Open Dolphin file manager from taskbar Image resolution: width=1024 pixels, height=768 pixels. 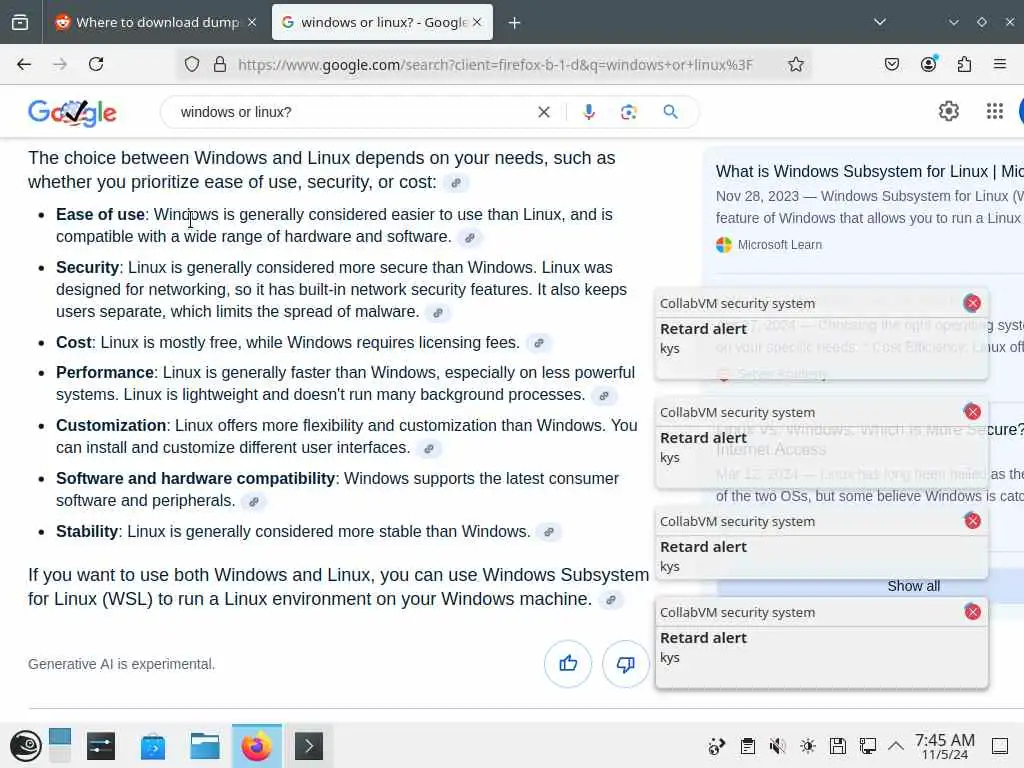pos(204,746)
